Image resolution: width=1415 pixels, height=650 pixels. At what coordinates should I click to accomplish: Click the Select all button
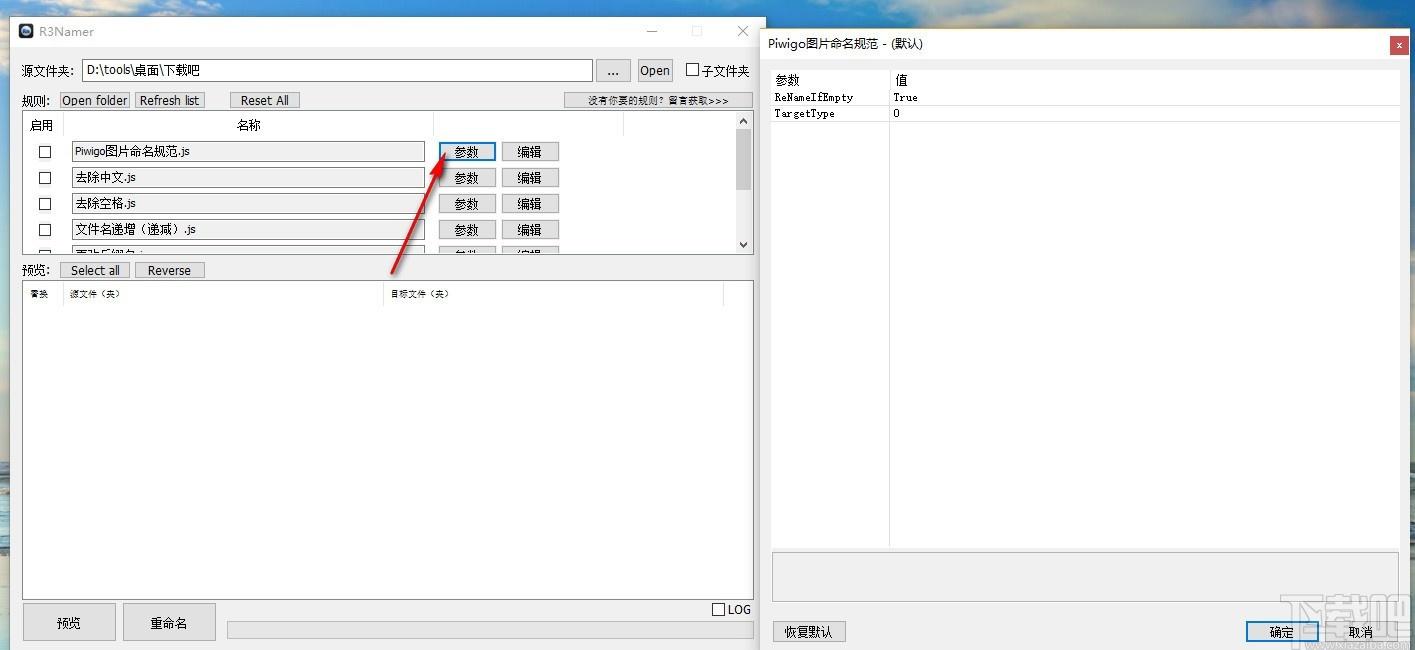(x=95, y=270)
